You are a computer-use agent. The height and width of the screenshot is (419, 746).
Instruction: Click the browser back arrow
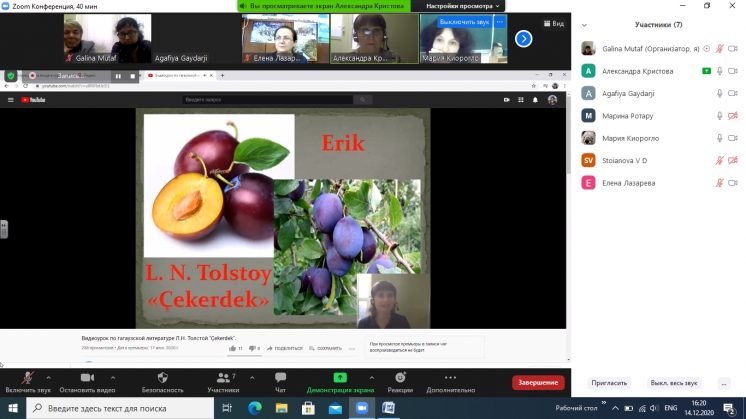pyautogui.click(x=6, y=86)
